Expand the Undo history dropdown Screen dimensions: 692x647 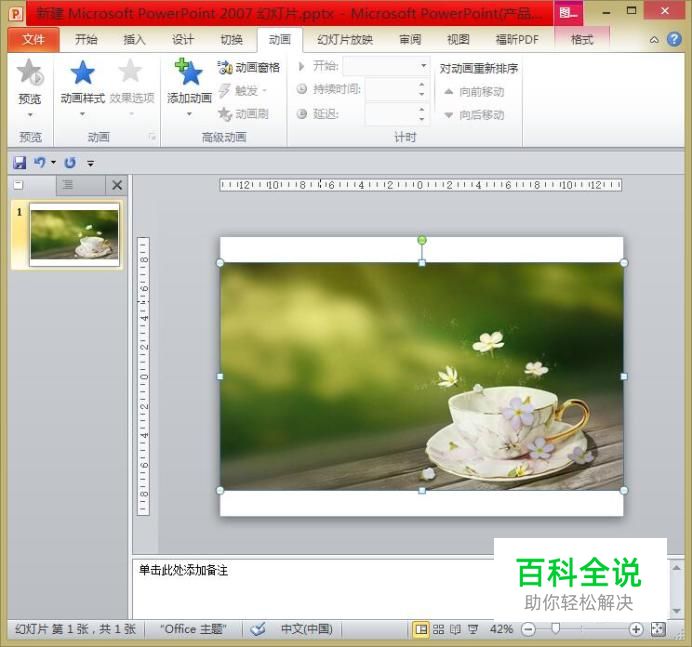53,163
